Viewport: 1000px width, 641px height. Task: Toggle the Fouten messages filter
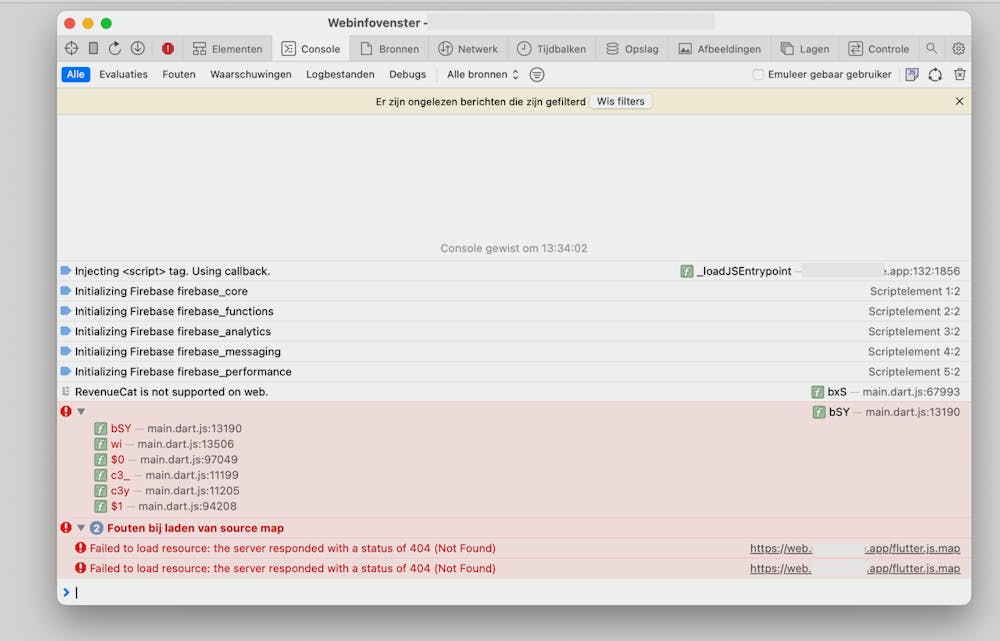click(x=179, y=74)
